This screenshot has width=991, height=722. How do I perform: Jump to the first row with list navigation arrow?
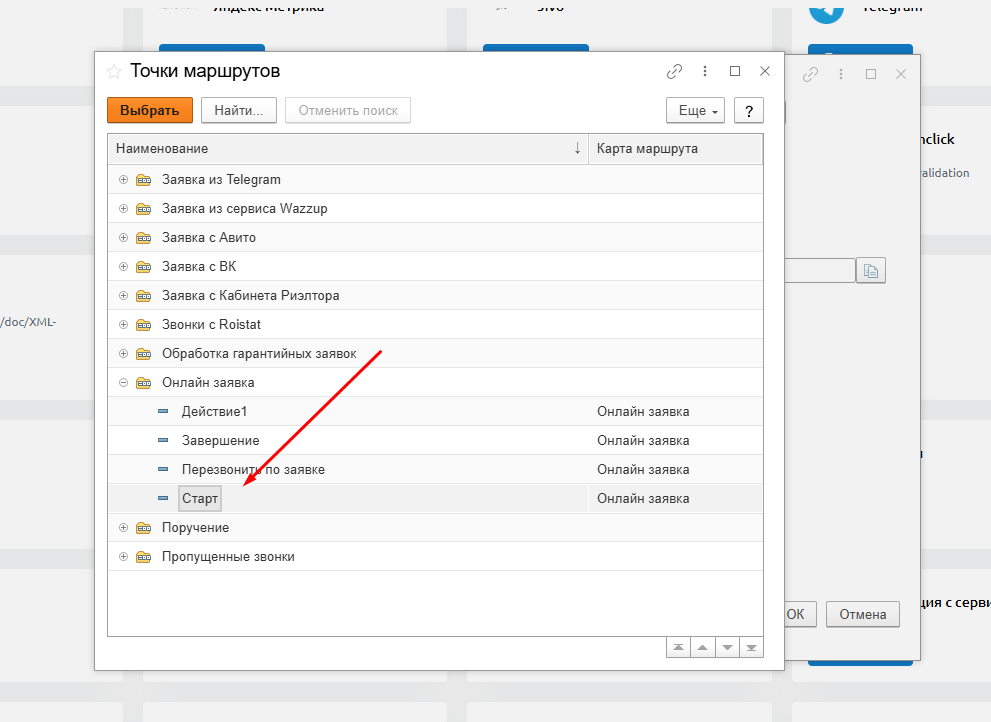679,647
